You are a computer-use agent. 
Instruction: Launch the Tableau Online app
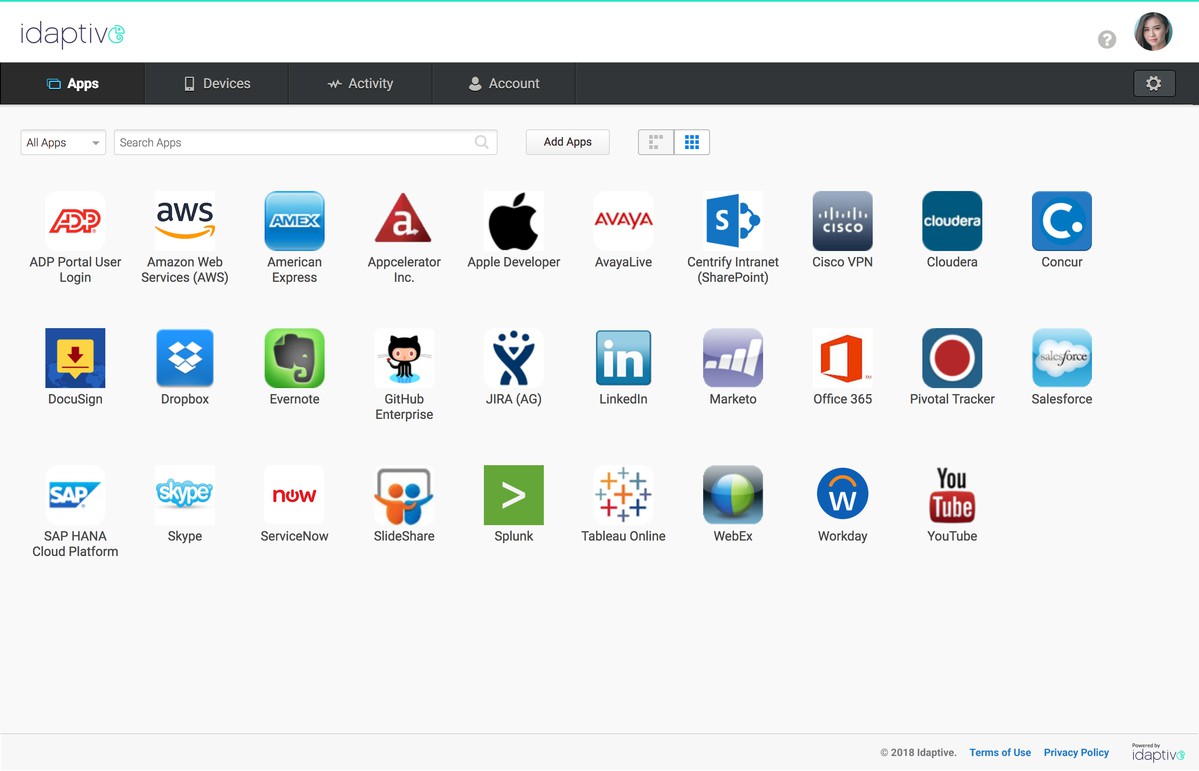click(x=623, y=495)
